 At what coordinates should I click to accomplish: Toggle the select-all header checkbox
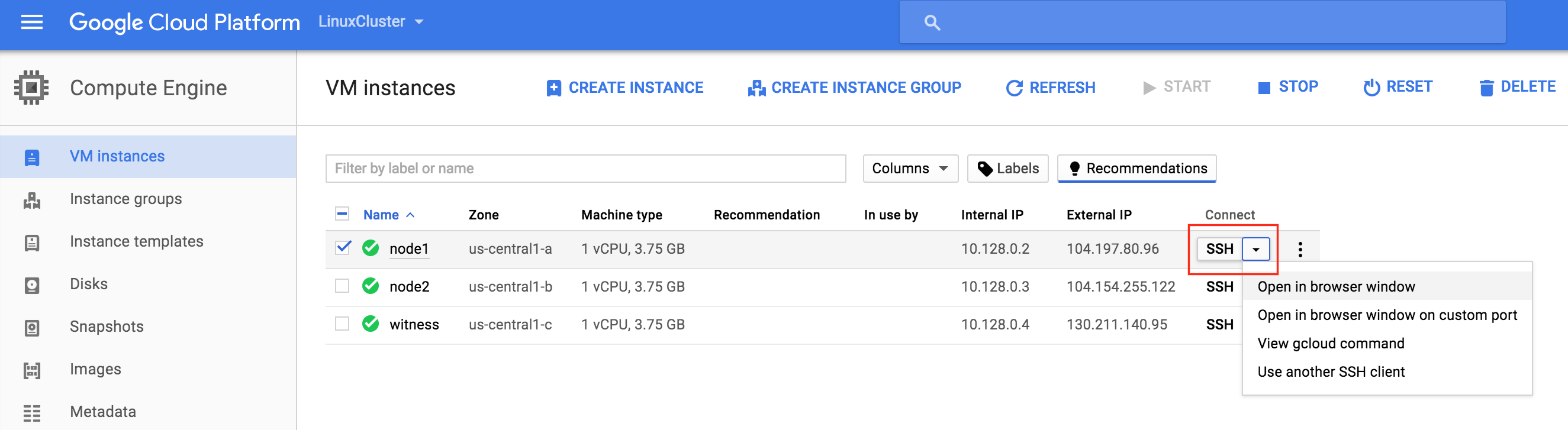(x=342, y=214)
